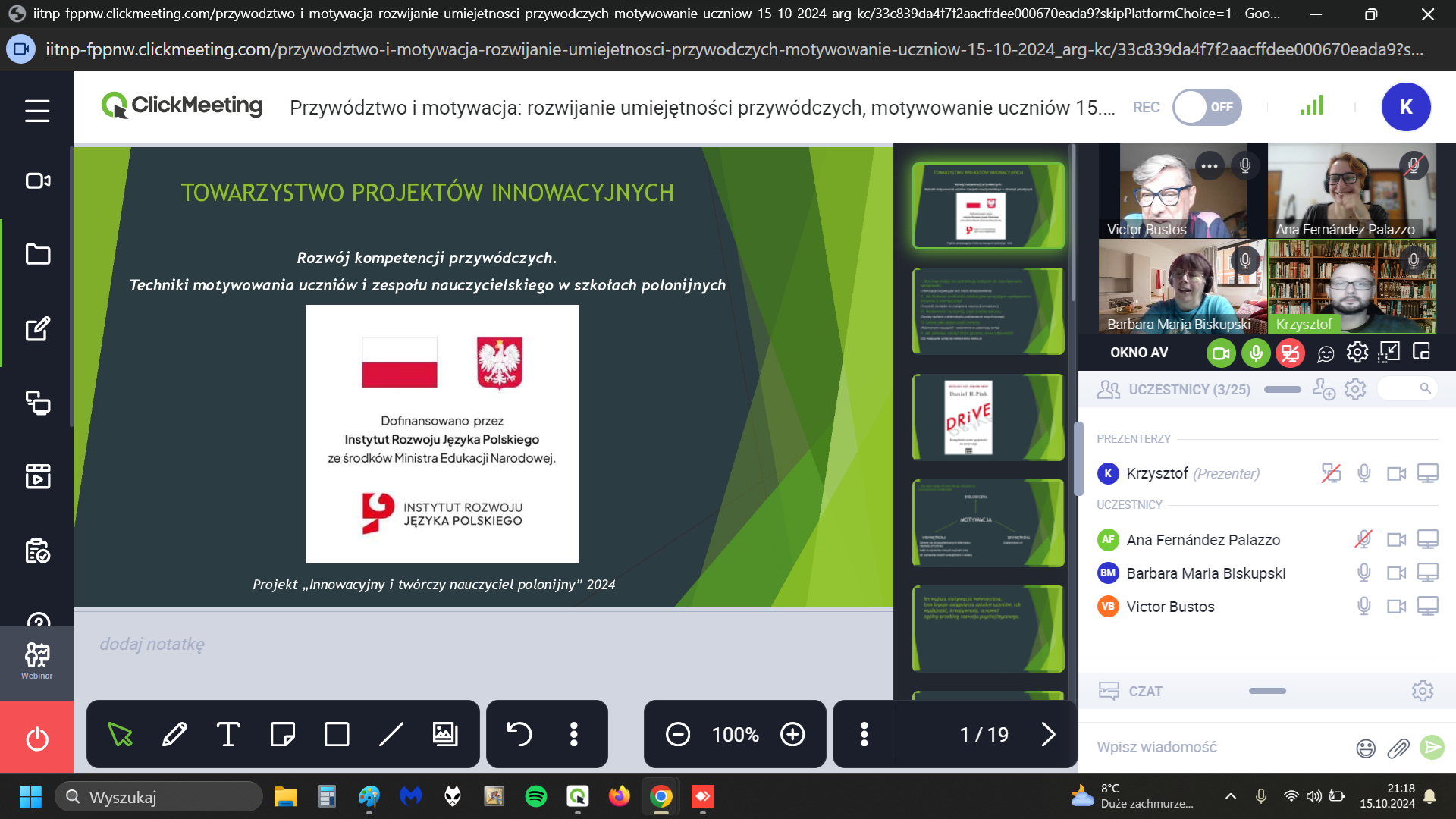Screen dimensions: 1456x819
Task: Collapse the UCZESTNICY panel handle
Action: coord(1282,390)
